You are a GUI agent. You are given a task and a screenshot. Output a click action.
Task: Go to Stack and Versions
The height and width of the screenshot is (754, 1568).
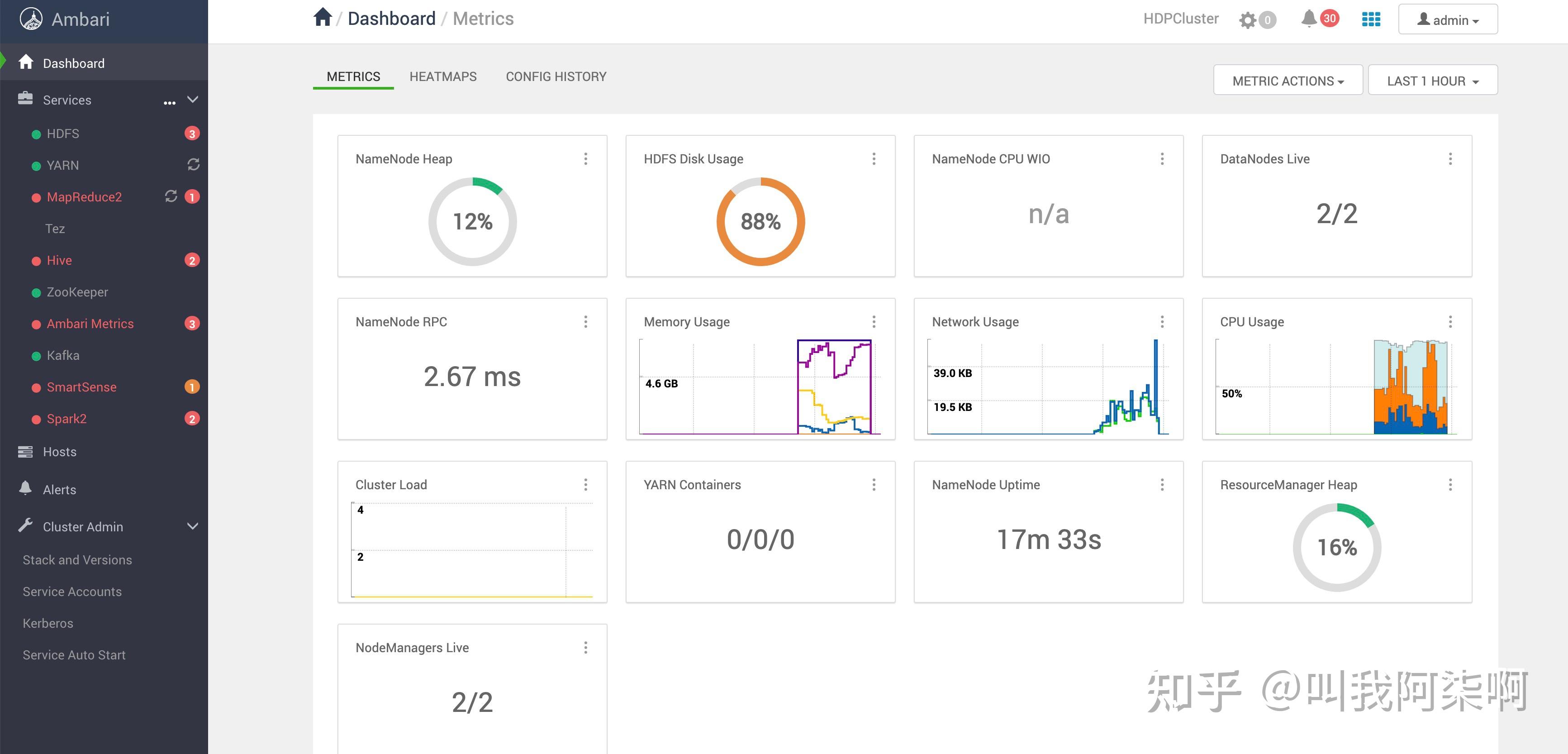[x=77, y=560]
